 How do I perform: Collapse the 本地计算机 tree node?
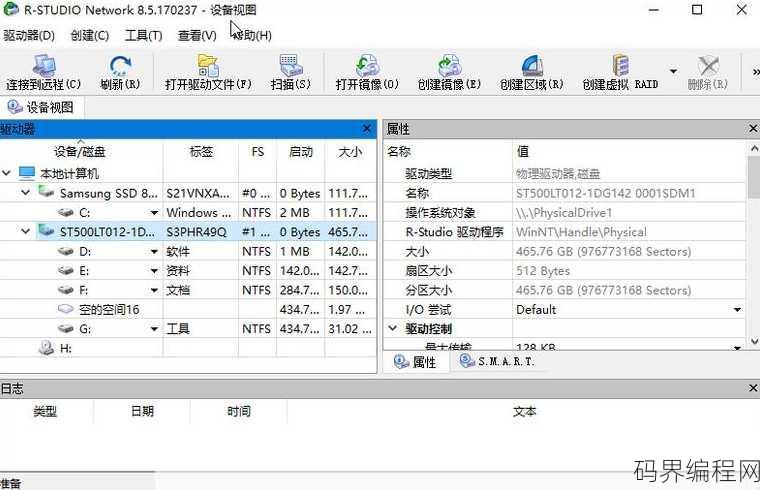coord(6,173)
